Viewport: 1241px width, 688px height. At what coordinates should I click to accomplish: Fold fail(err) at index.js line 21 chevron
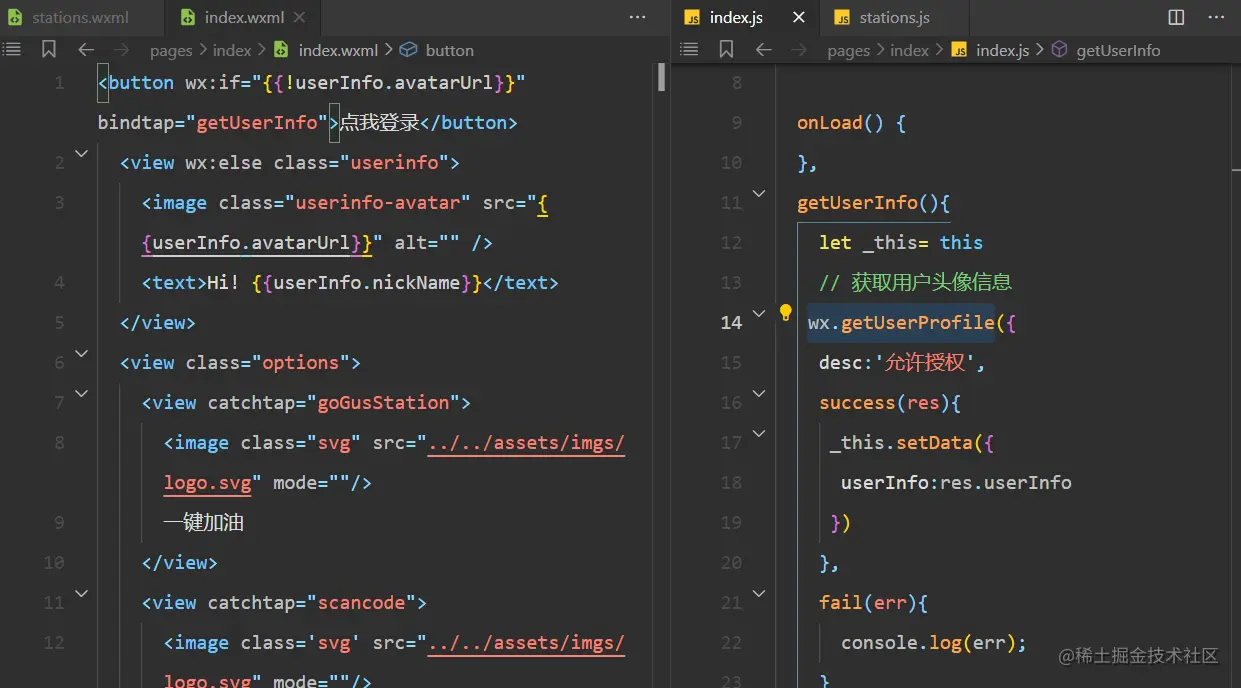point(759,593)
